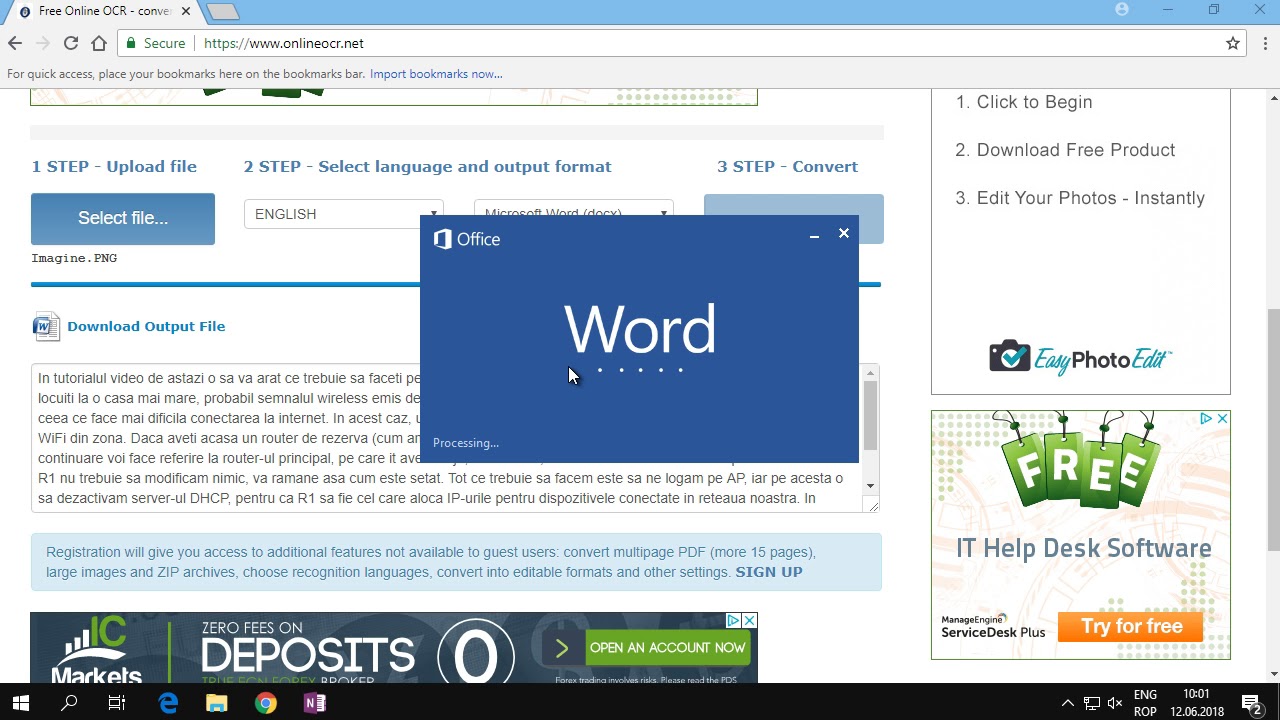
Task: Click the network icon in system tray
Action: click(1092, 703)
